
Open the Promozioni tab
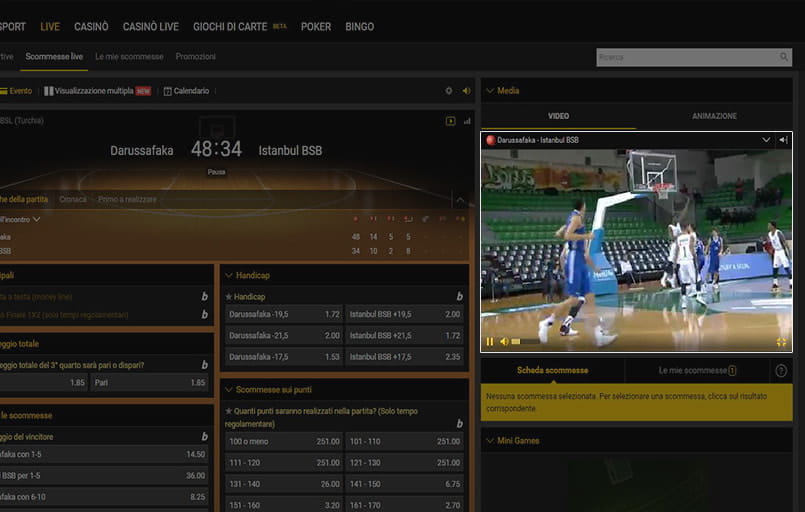click(196, 56)
